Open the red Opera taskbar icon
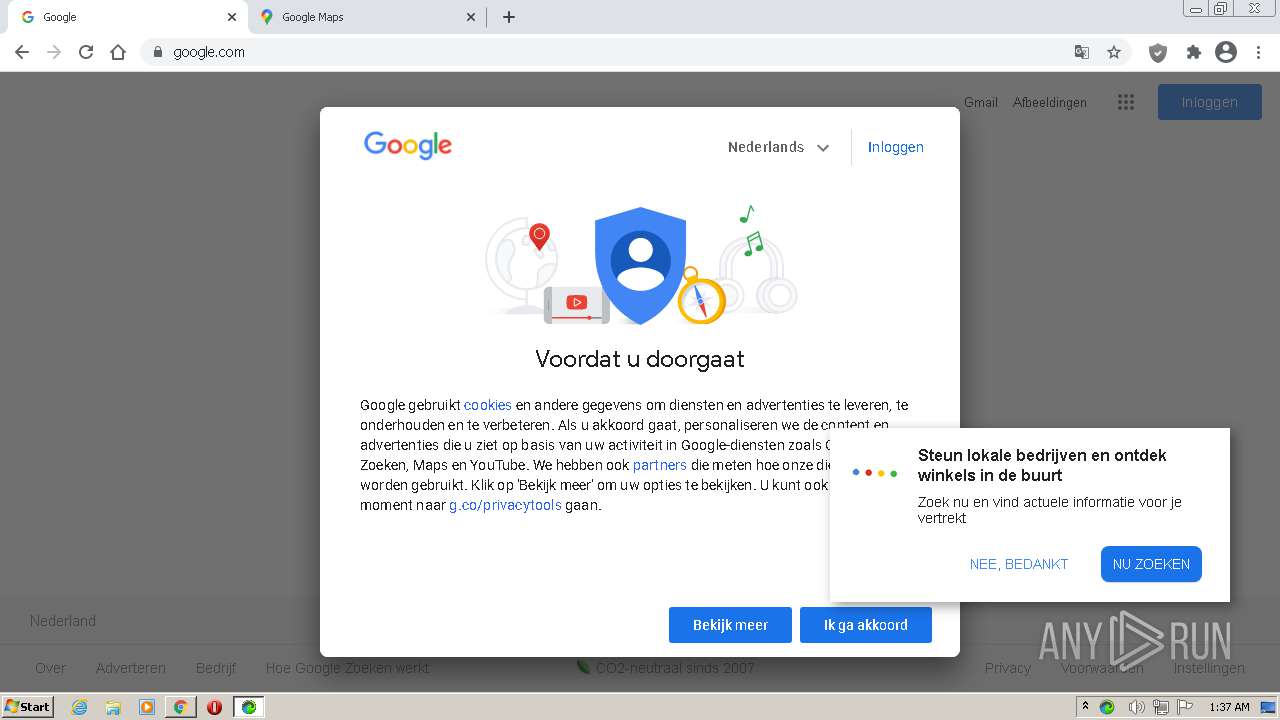This screenshot has width=1280, height=720. click(214, 707)
